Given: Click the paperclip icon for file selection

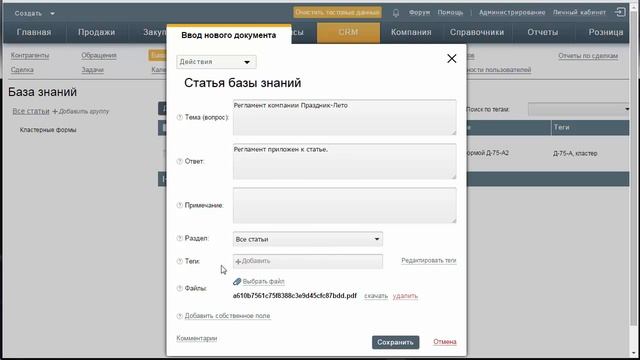Looking at the screenshot, I should (x=237, y=281).
